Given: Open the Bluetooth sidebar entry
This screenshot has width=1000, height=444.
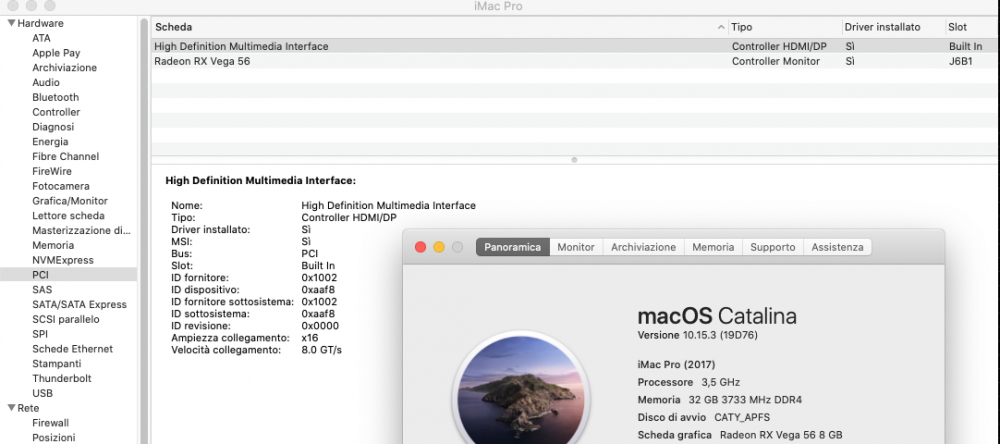Looking at the screenshot, I should tap(55, 97).
